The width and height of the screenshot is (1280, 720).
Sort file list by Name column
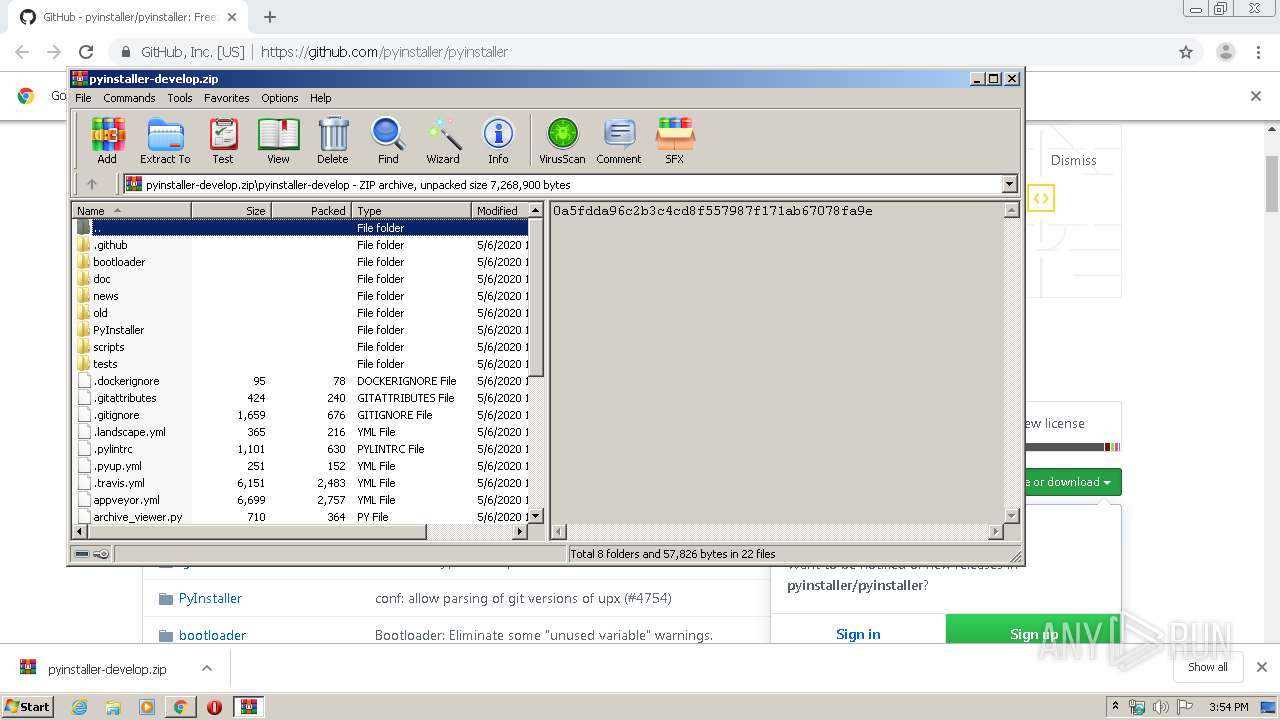pyautogui.click(x=131, y=211)
